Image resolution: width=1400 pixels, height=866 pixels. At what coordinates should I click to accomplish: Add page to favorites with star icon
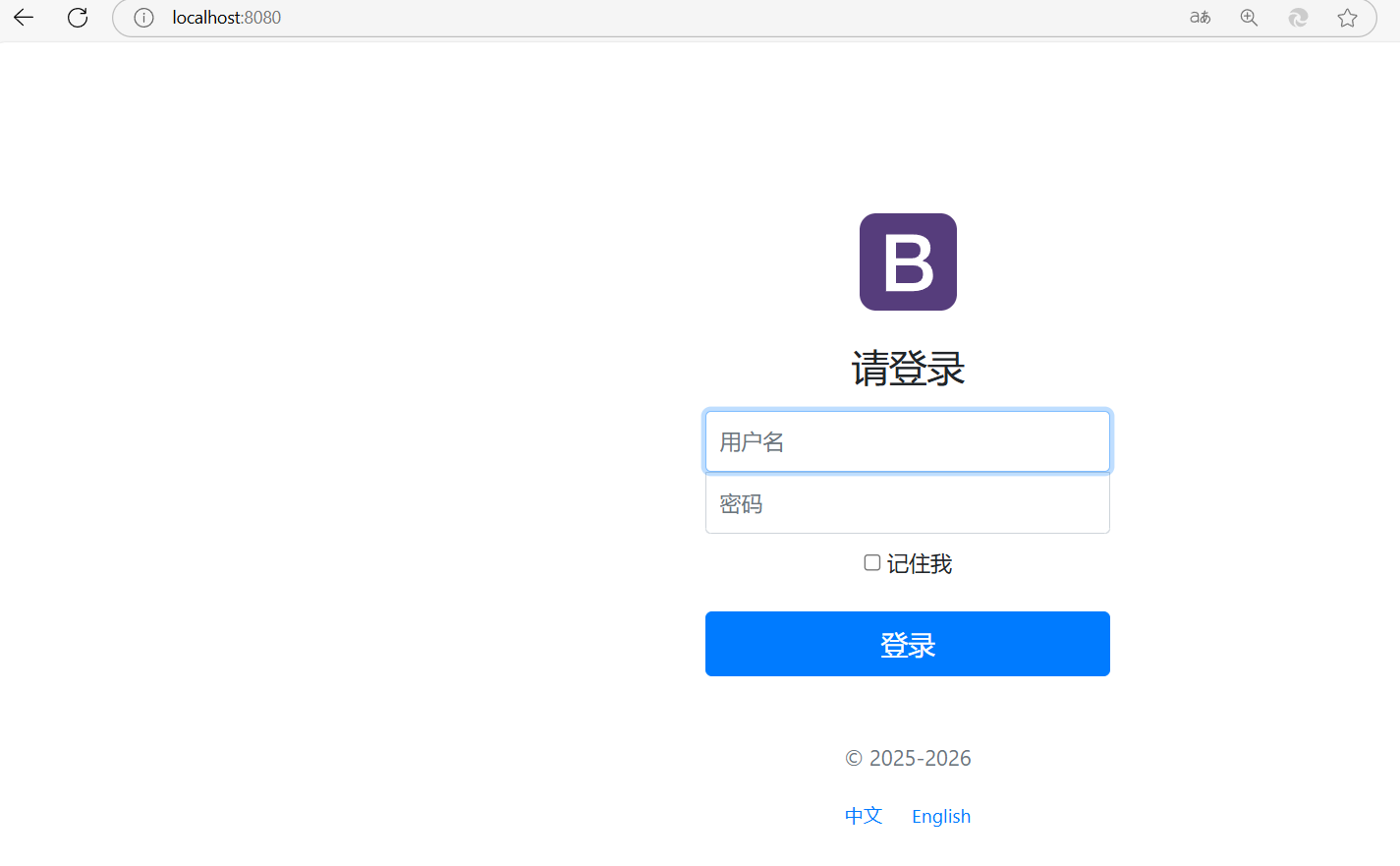point(1347,18)
